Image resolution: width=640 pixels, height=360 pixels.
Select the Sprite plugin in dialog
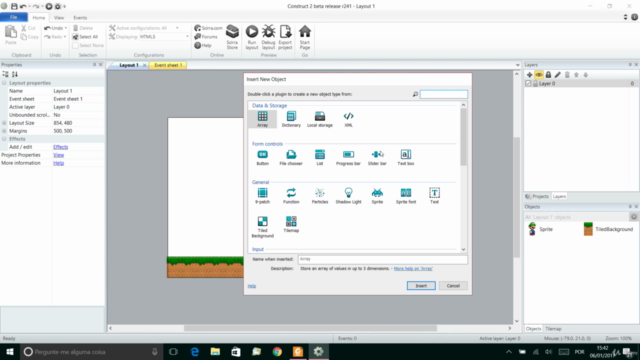[377, 196]
